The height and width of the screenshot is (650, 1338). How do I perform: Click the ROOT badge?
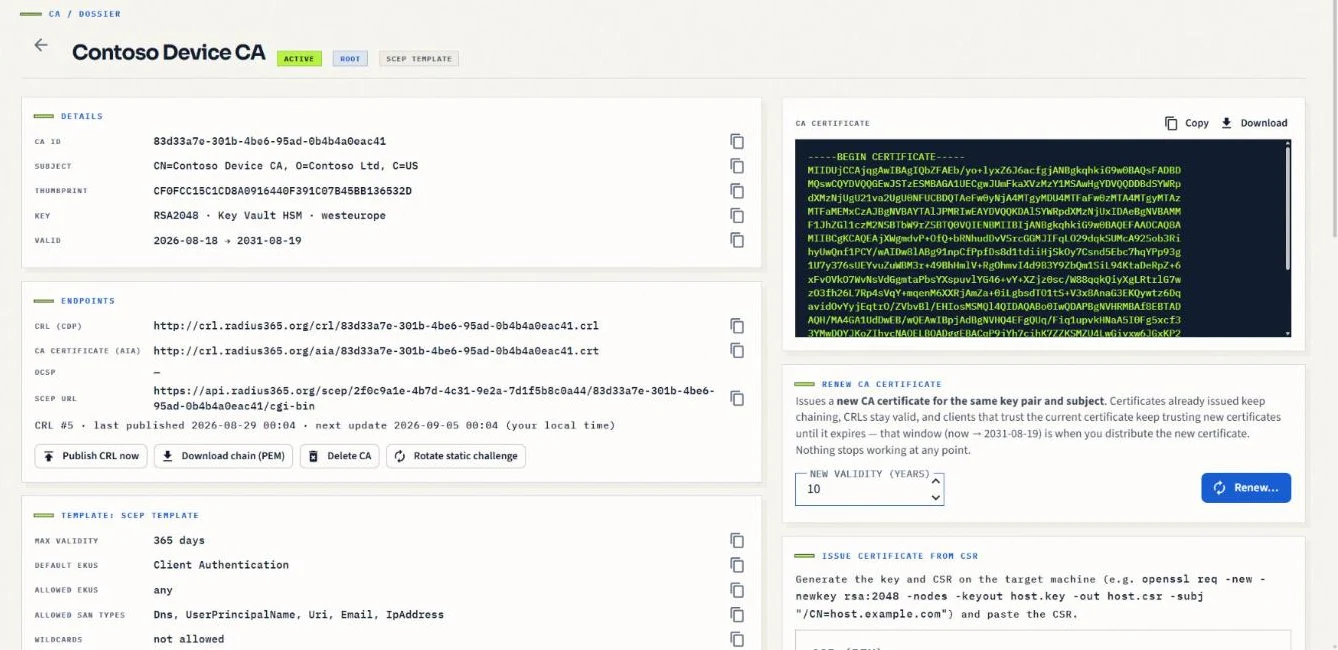(x=350, y=59)
